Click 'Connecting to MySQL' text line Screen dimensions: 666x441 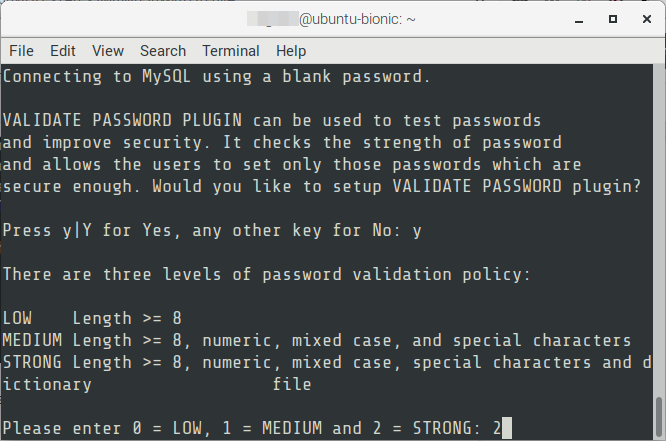(216, 76)
